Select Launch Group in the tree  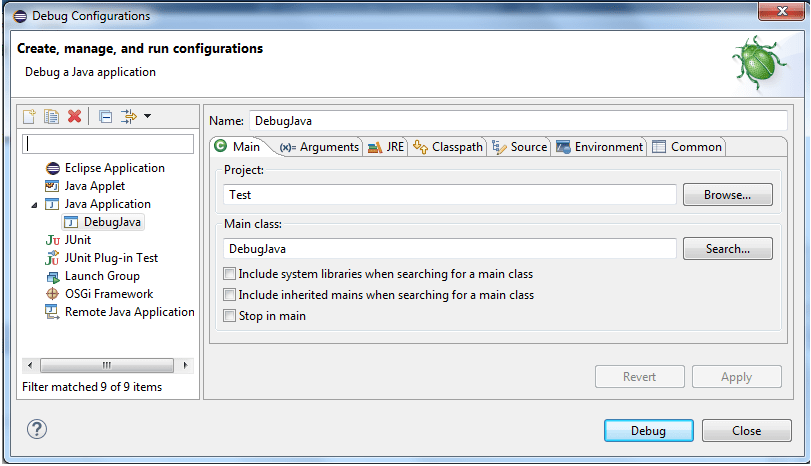[x=102, y=276]
